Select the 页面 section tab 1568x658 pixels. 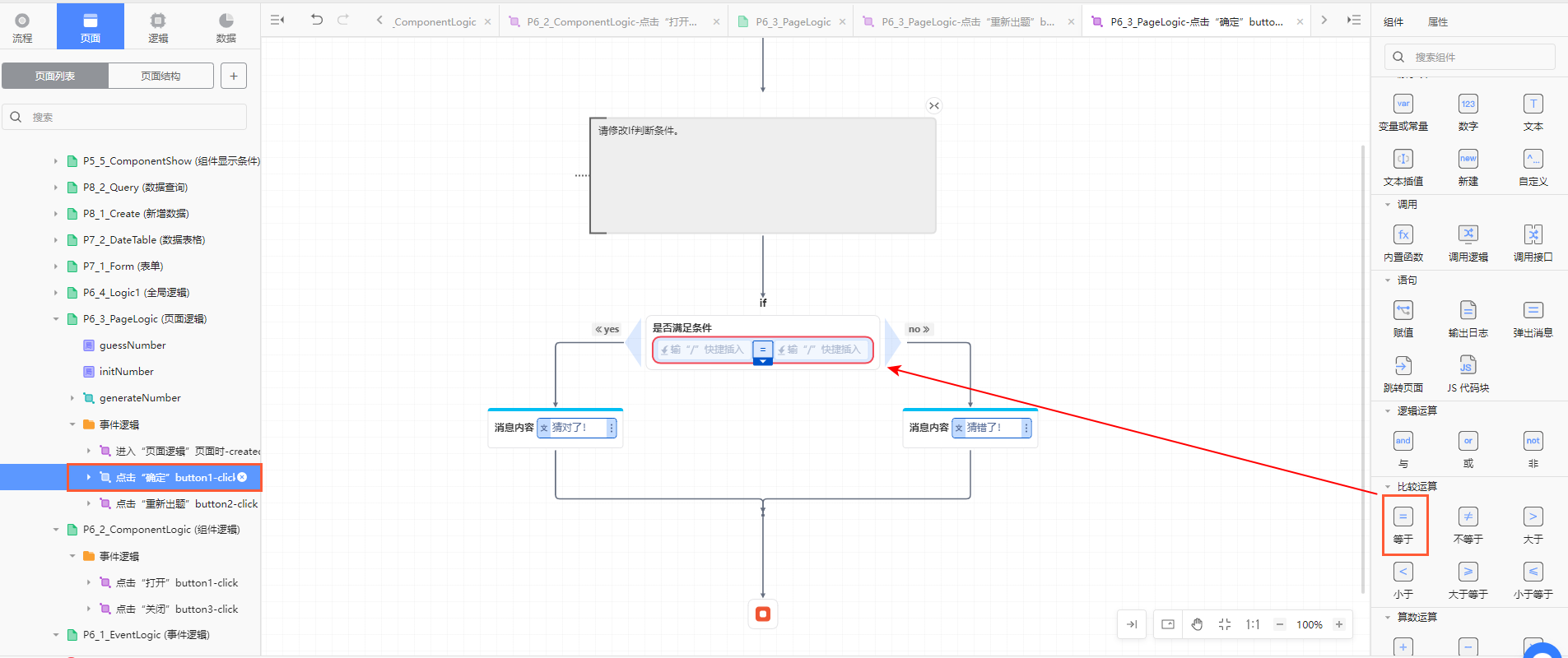click(91, 27)
